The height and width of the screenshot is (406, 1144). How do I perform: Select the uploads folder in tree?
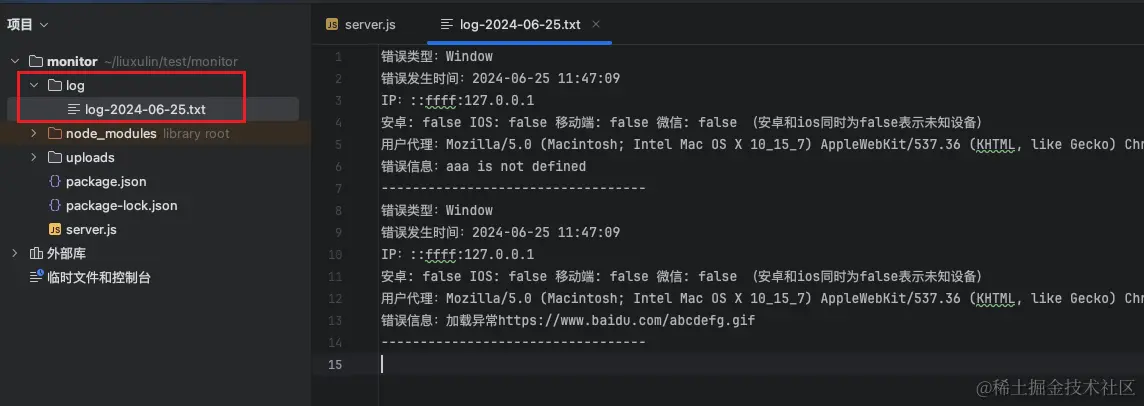click(90, 158)
